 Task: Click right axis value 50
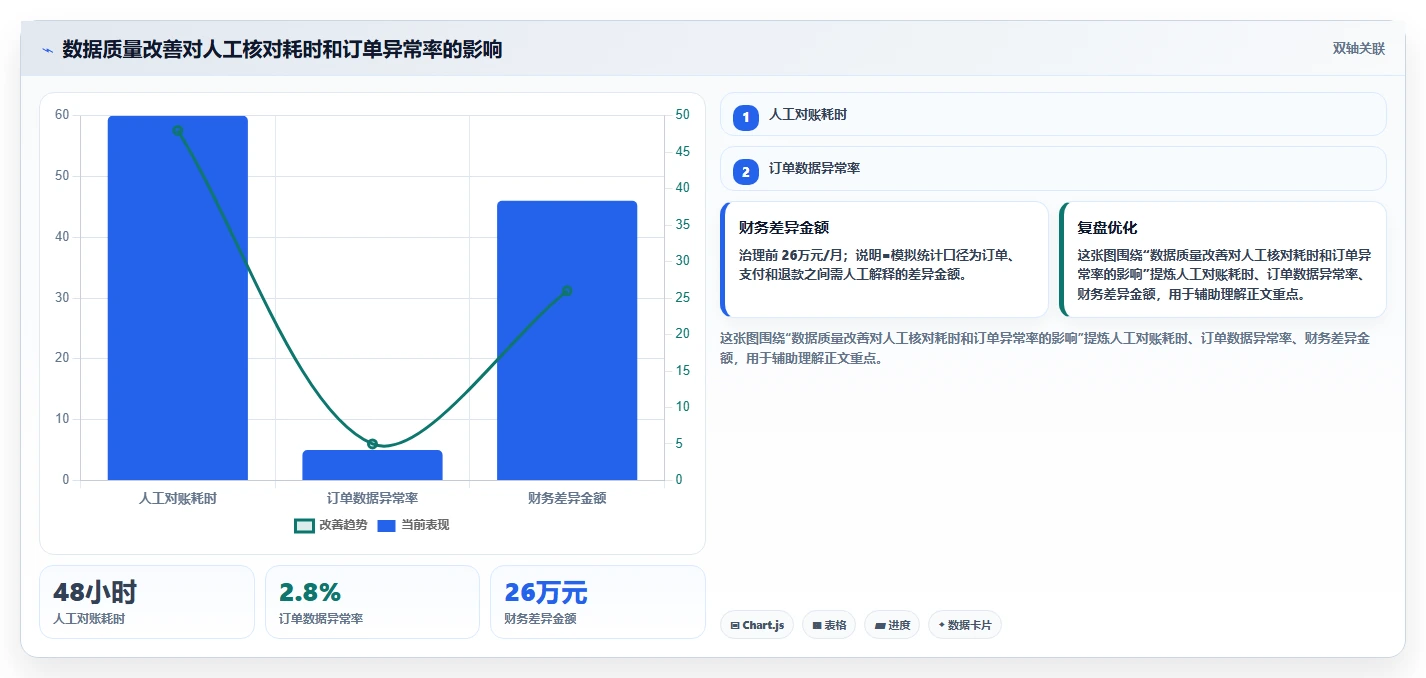pos(682,115)
